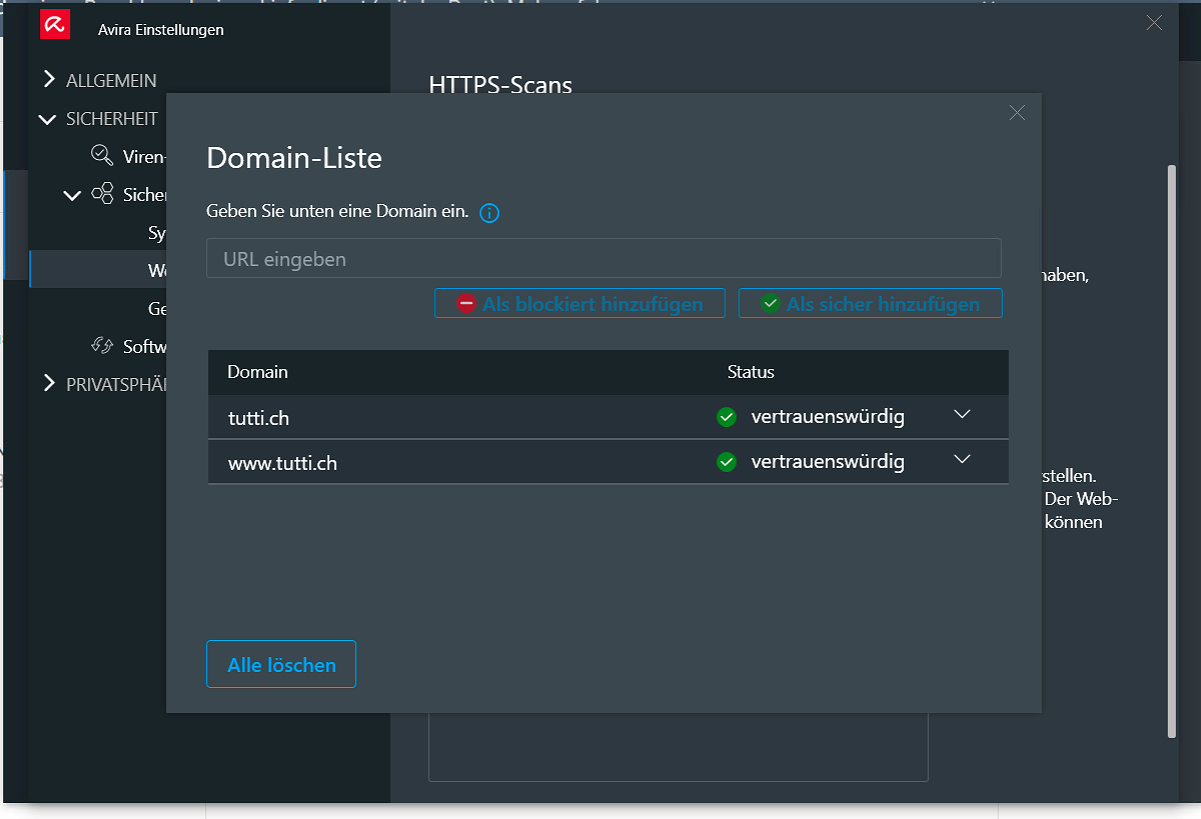Close the Domain-Liste dialog
This screenshot has height=819, width=1201.
click(x=1017, y=113)
